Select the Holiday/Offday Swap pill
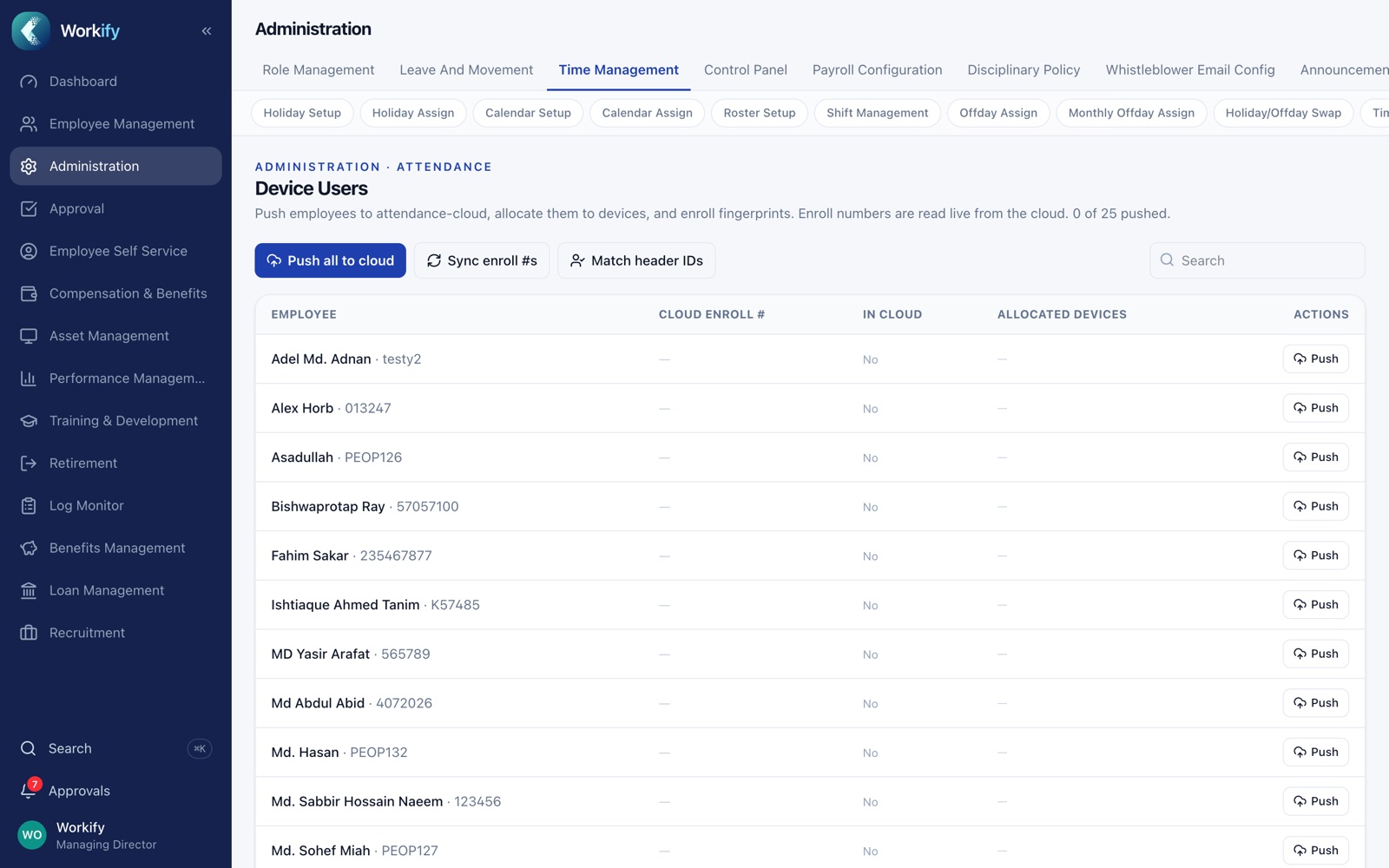Screen dimensions: 1389x868 (1283, 113)
